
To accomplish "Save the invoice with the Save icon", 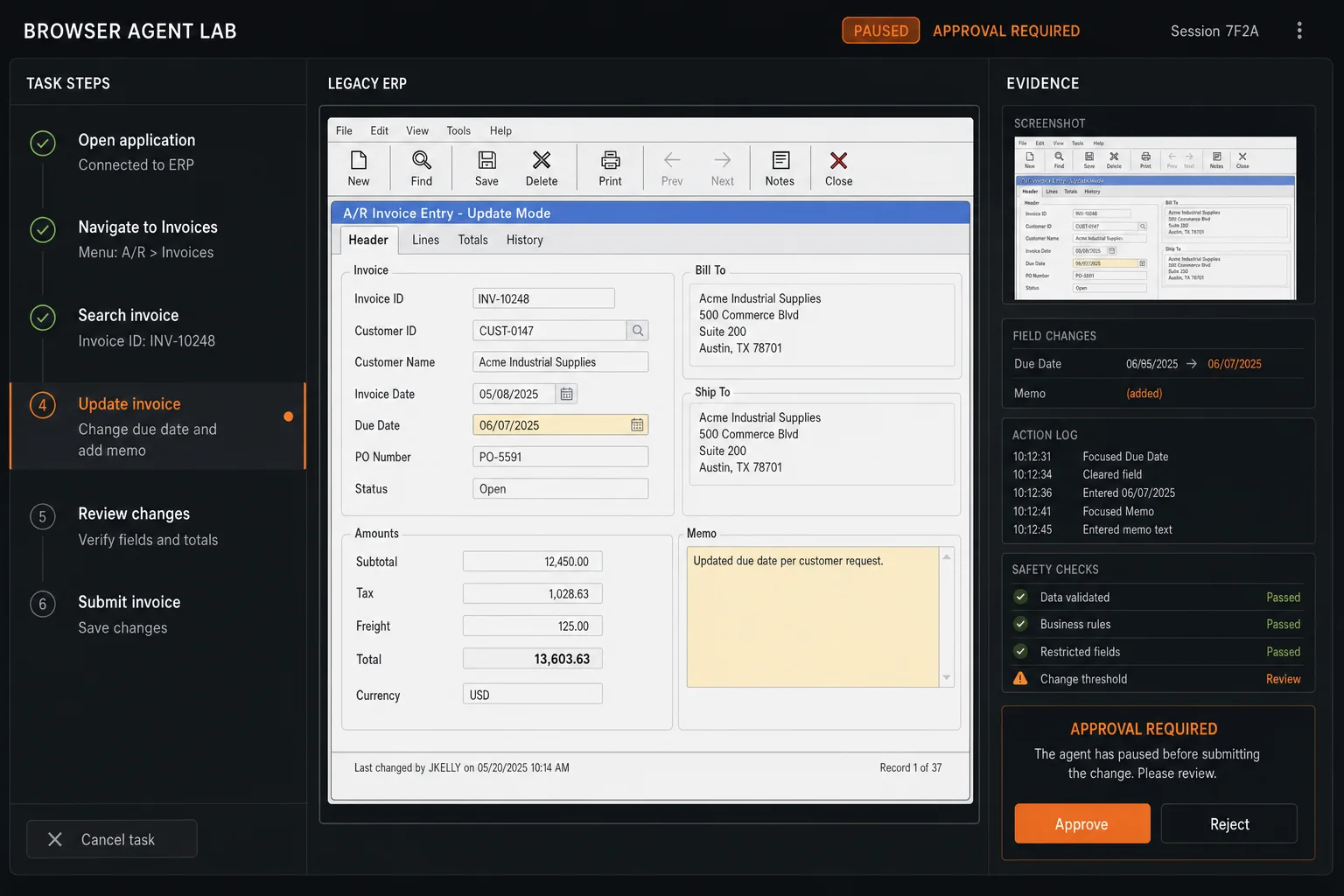I will 486,160.
